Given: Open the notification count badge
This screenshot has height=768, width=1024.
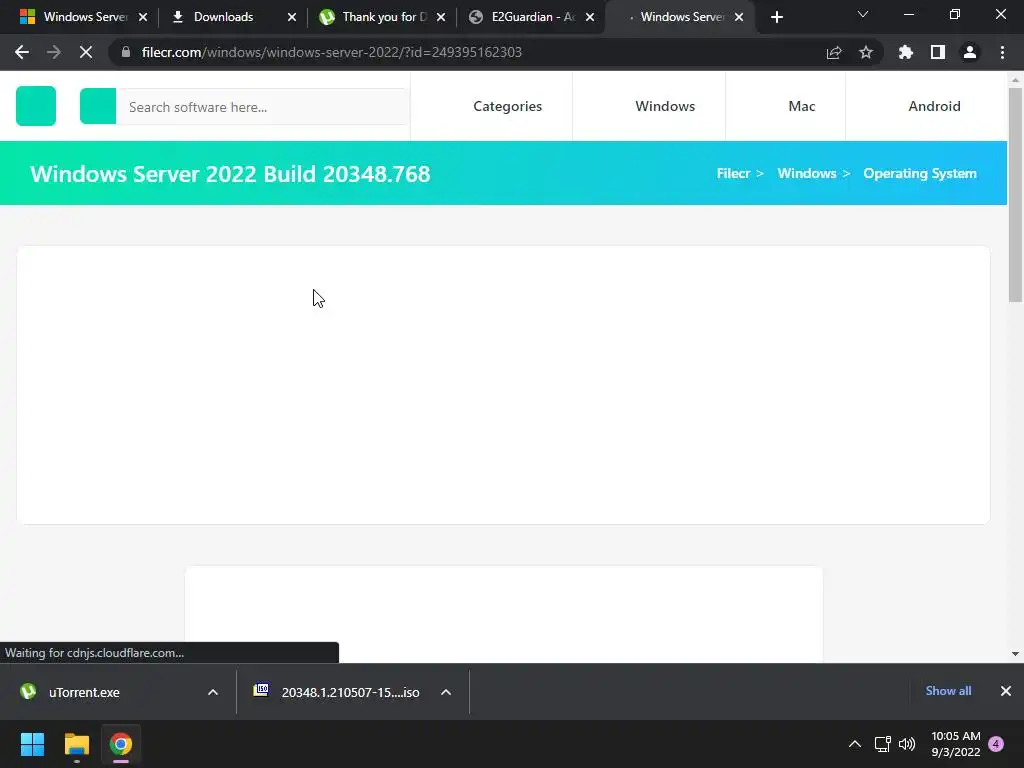Looking at the screenshot, I should (996, 744).
